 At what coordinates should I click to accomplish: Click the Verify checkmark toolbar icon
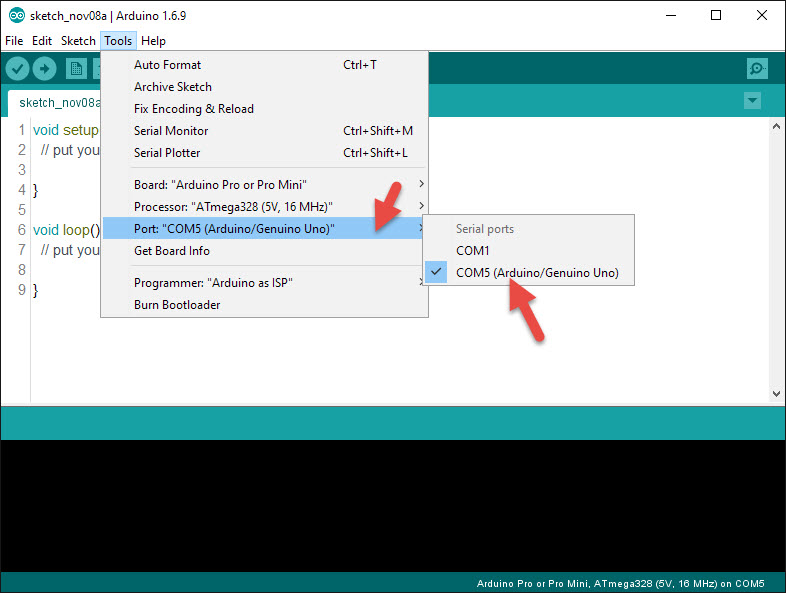(x=17, y=68)
